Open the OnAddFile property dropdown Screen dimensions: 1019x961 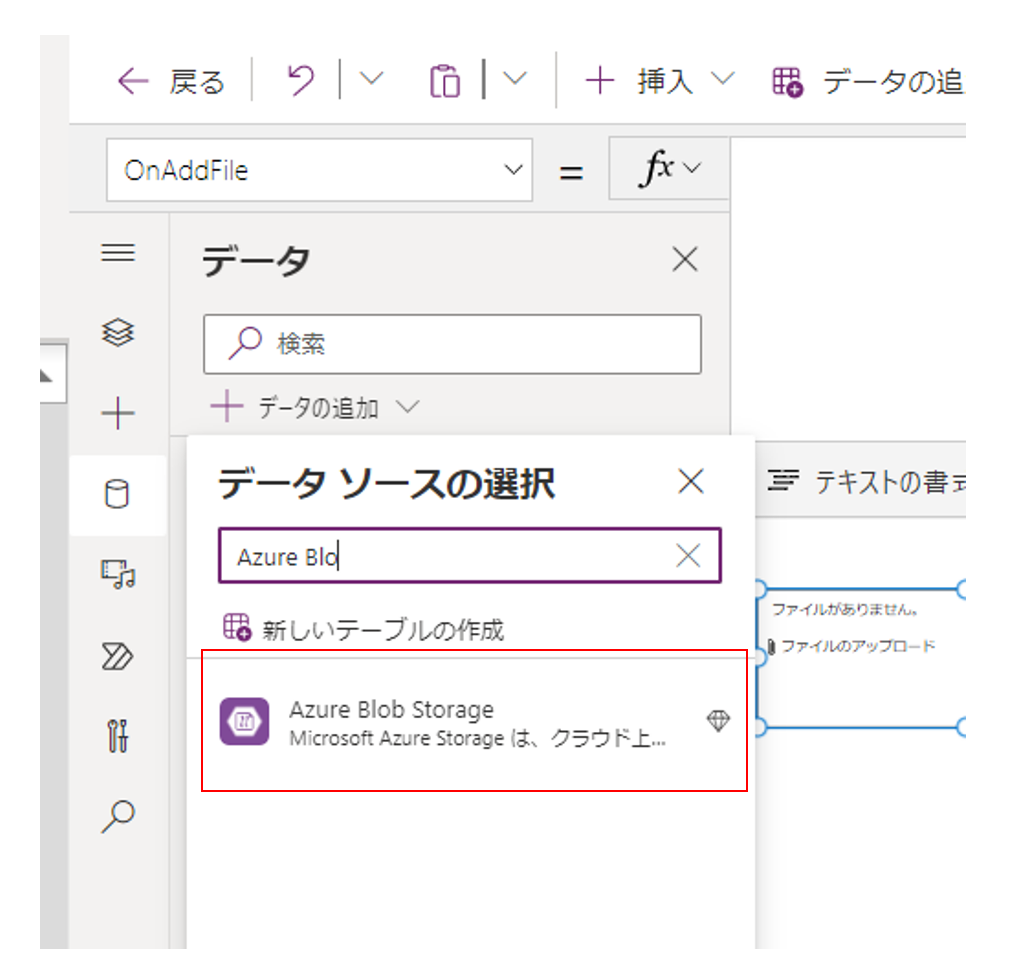[319, 170]
